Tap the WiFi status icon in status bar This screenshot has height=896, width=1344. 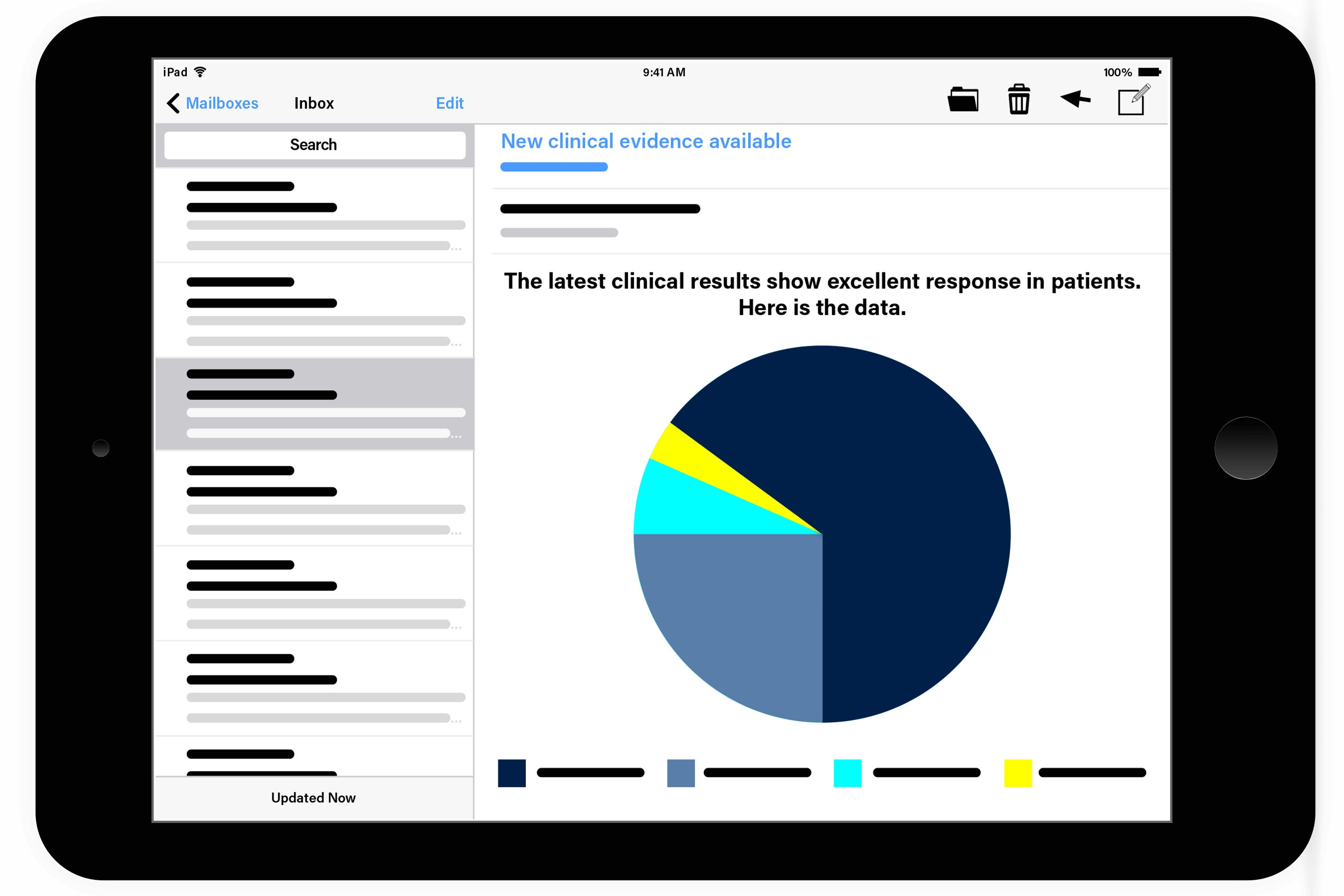coord(209,71)
